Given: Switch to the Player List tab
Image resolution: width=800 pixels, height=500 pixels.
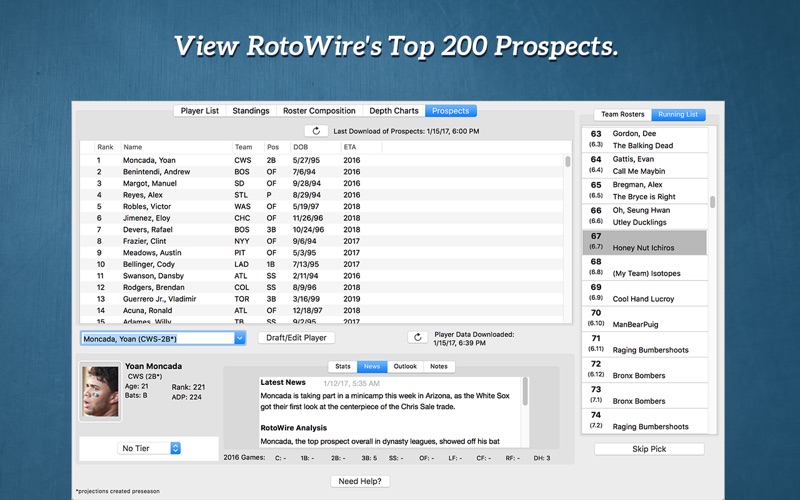Looking at the screenshot, I should [x=199, y=111].
